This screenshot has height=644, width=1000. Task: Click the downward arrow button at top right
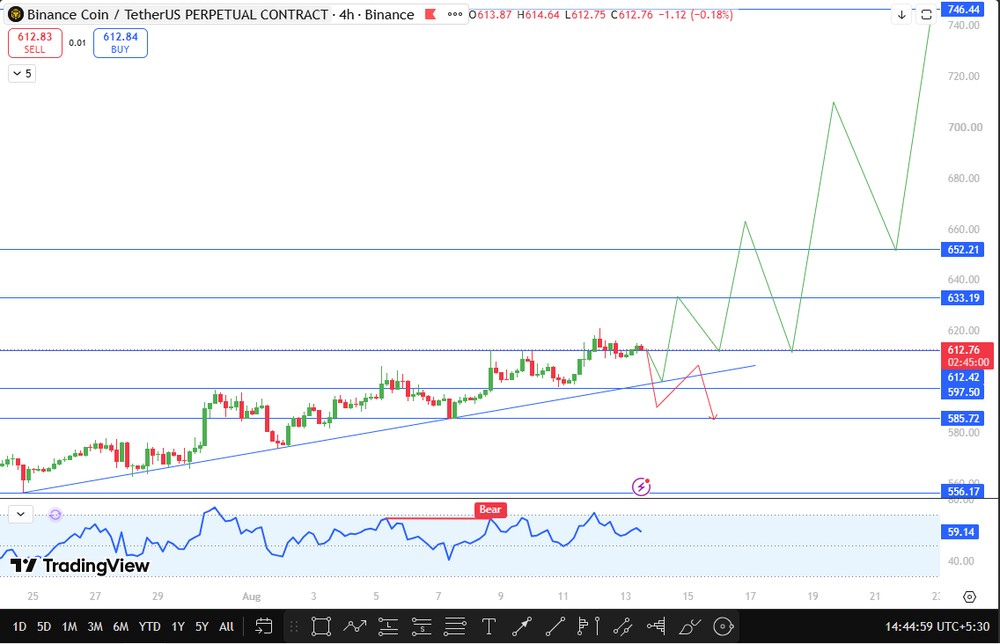902,15
